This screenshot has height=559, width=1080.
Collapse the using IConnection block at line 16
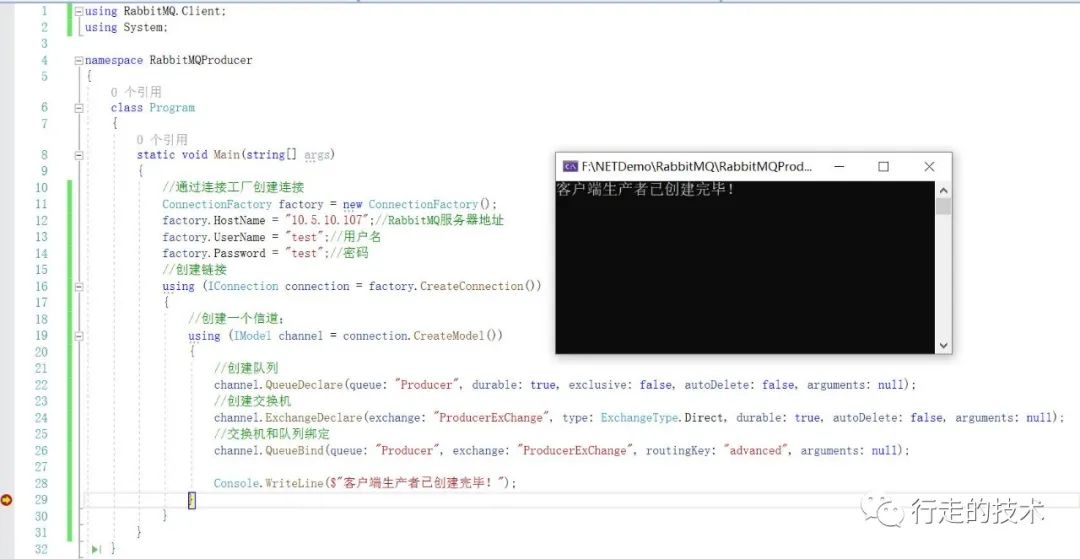tap(79, 286)
